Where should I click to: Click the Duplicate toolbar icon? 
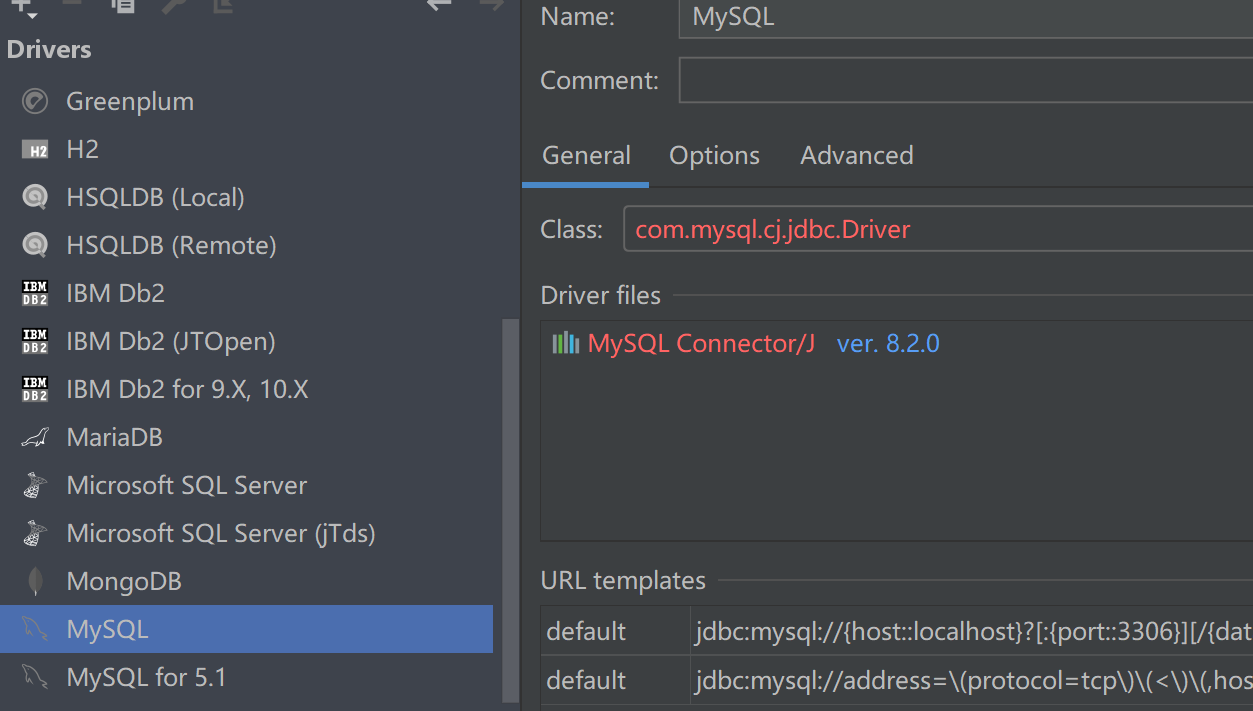click(123, 5)
